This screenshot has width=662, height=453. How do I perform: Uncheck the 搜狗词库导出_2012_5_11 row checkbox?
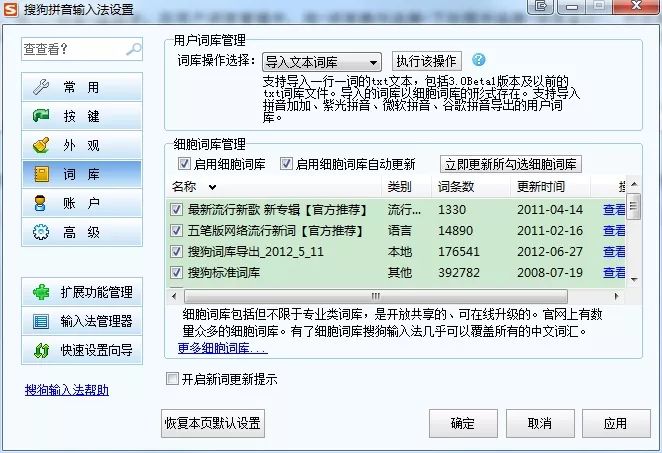point(176,252)
